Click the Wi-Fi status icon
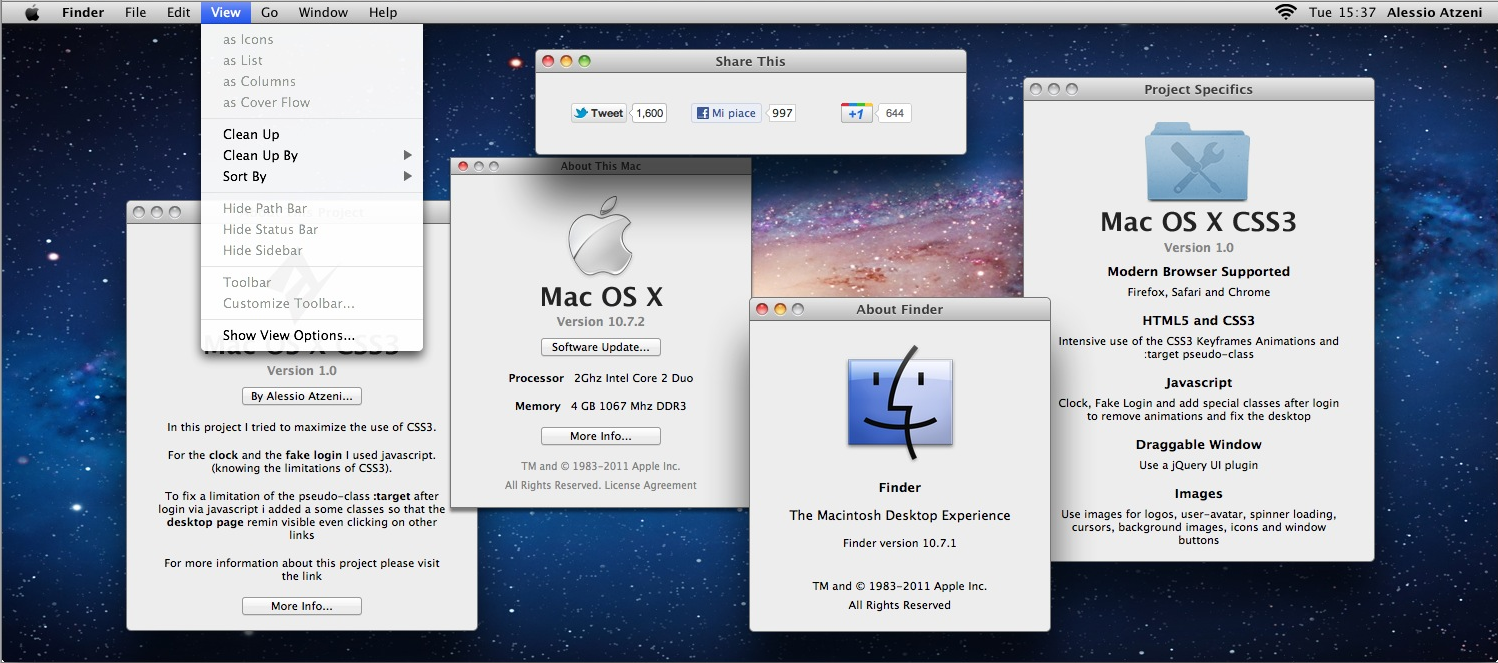Image resolution: width=1498 pixels, height=663 pixels. [1285, 12]
